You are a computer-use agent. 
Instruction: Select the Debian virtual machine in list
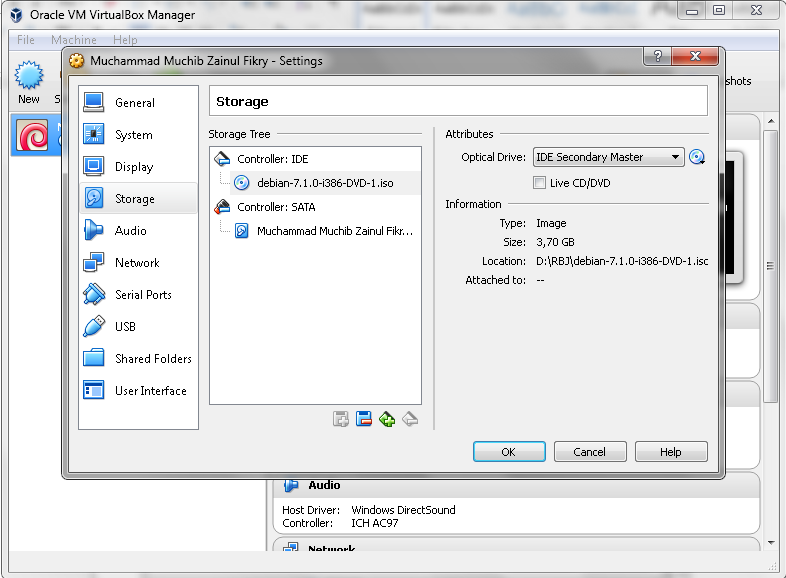(x=35, y=135)
